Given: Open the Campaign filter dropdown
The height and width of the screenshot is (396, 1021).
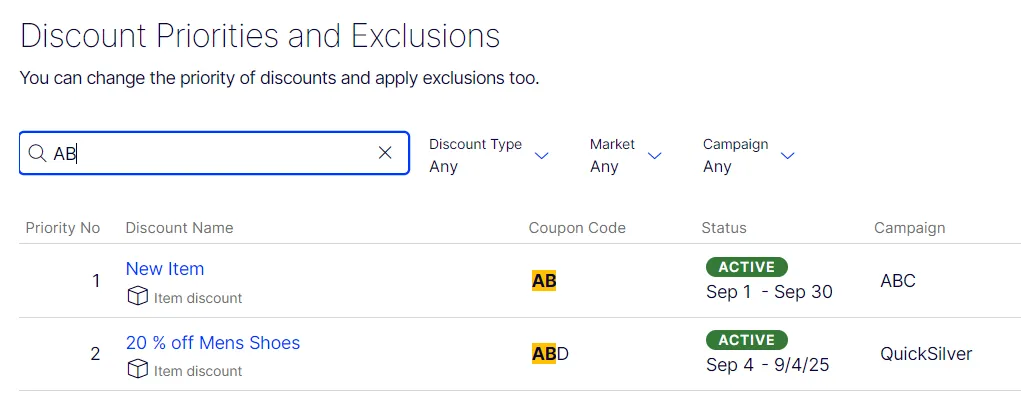Looking at the screenshot, I should point(749,155).
